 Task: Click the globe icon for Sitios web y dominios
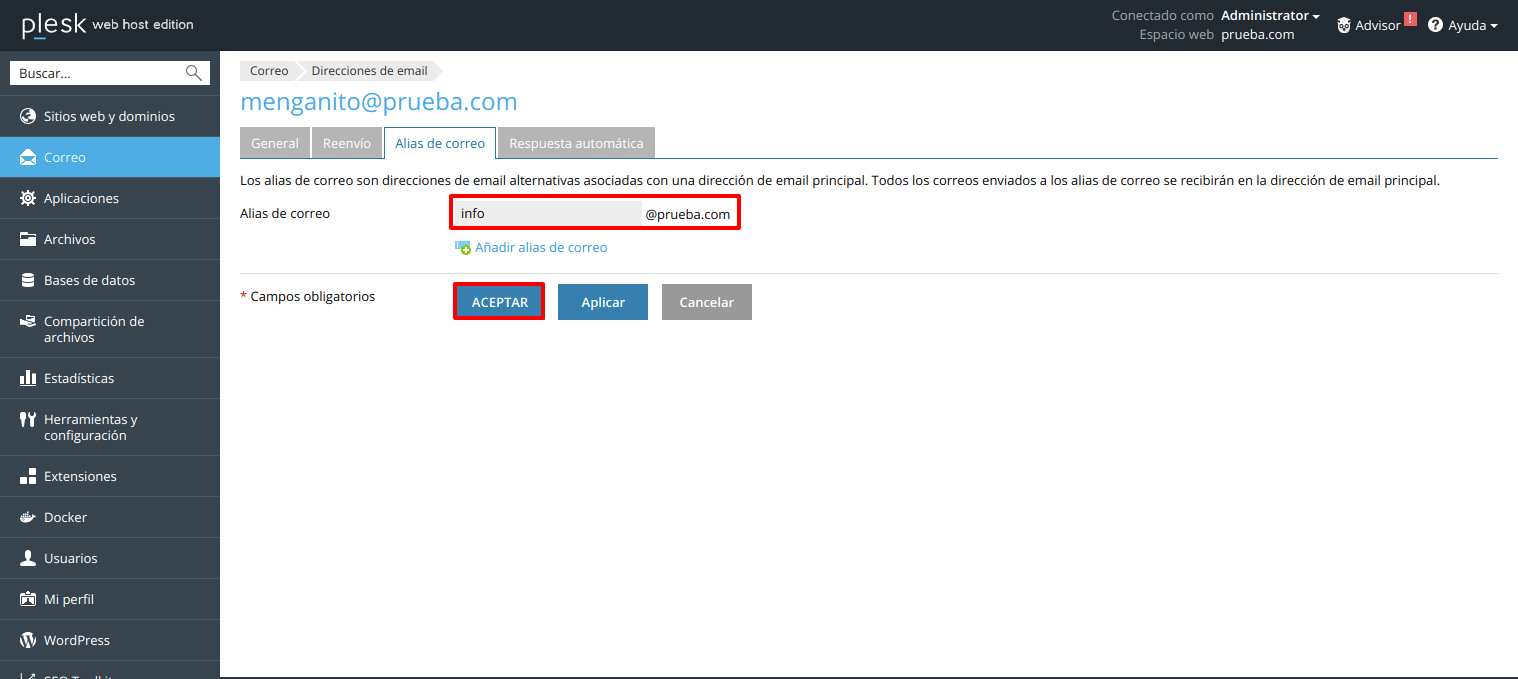(x=28, y=116)
